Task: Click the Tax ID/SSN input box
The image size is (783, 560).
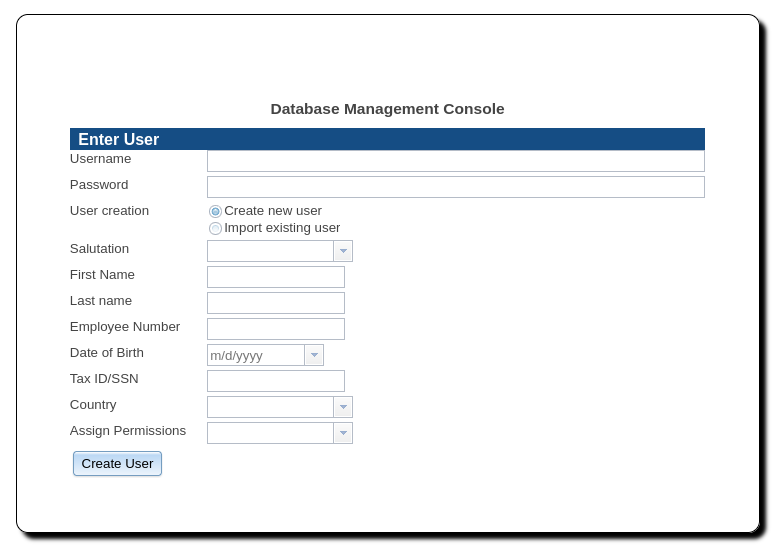Action: tap(275, 381)
